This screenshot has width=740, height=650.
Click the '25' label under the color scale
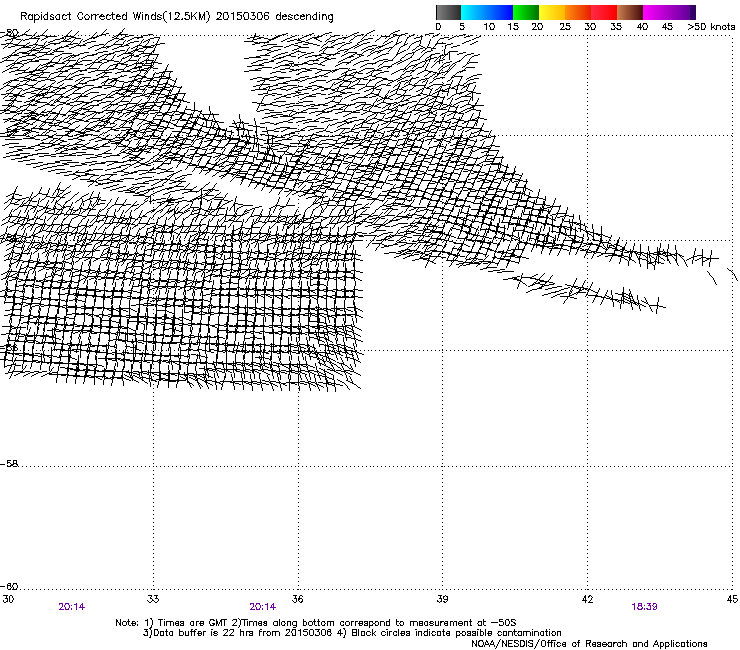point(565,27)
